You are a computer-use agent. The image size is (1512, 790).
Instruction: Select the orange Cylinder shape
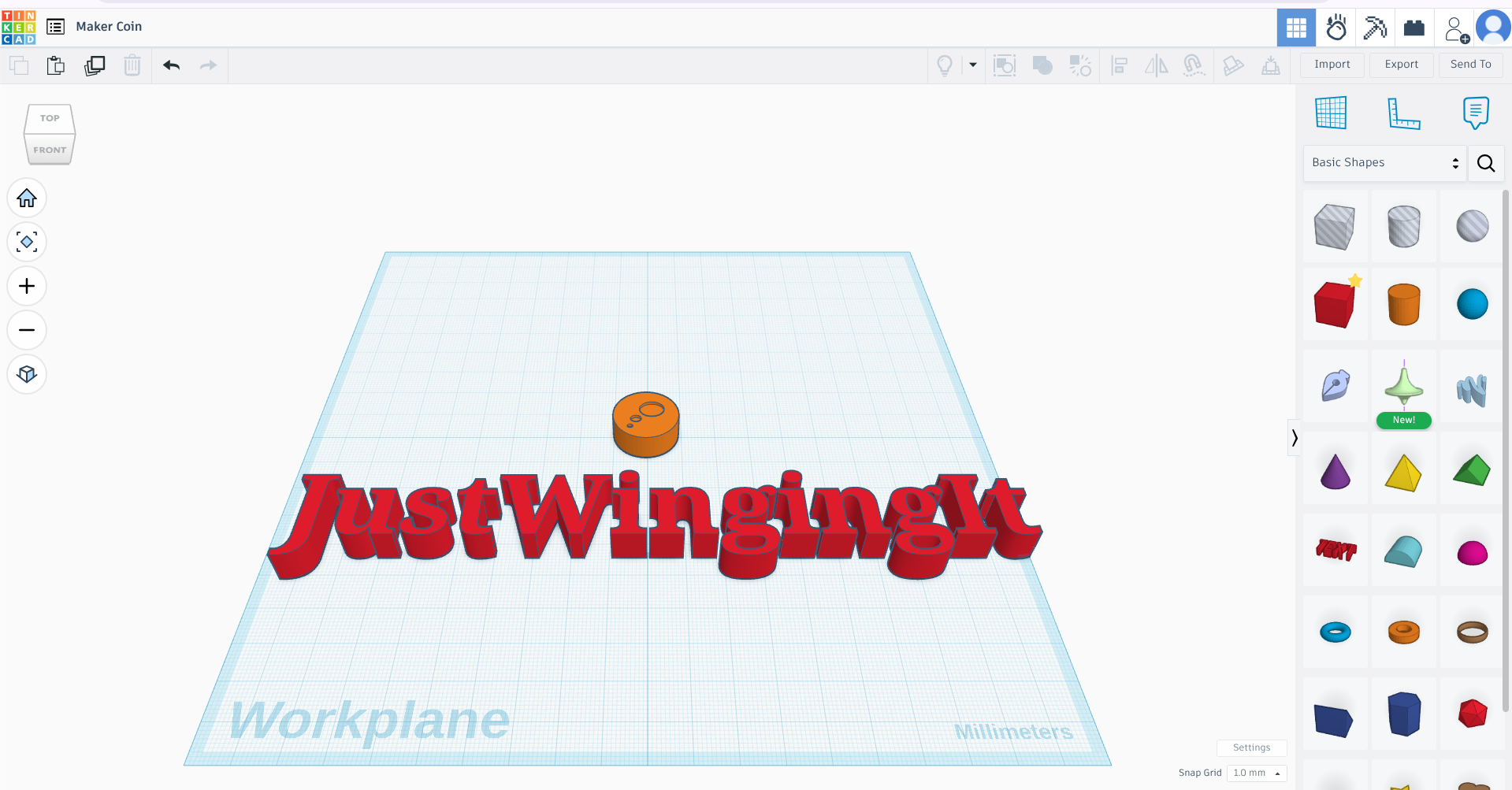pyautogui.click(x=1403, y=305)
